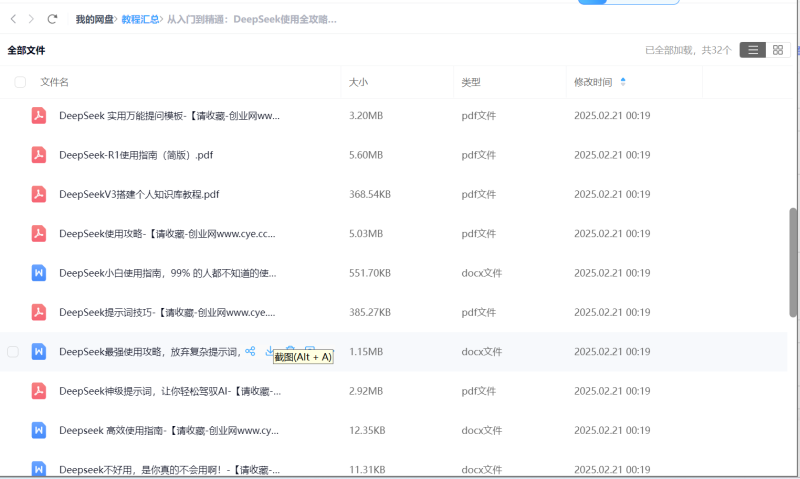Go back with the left arrow

13,19
